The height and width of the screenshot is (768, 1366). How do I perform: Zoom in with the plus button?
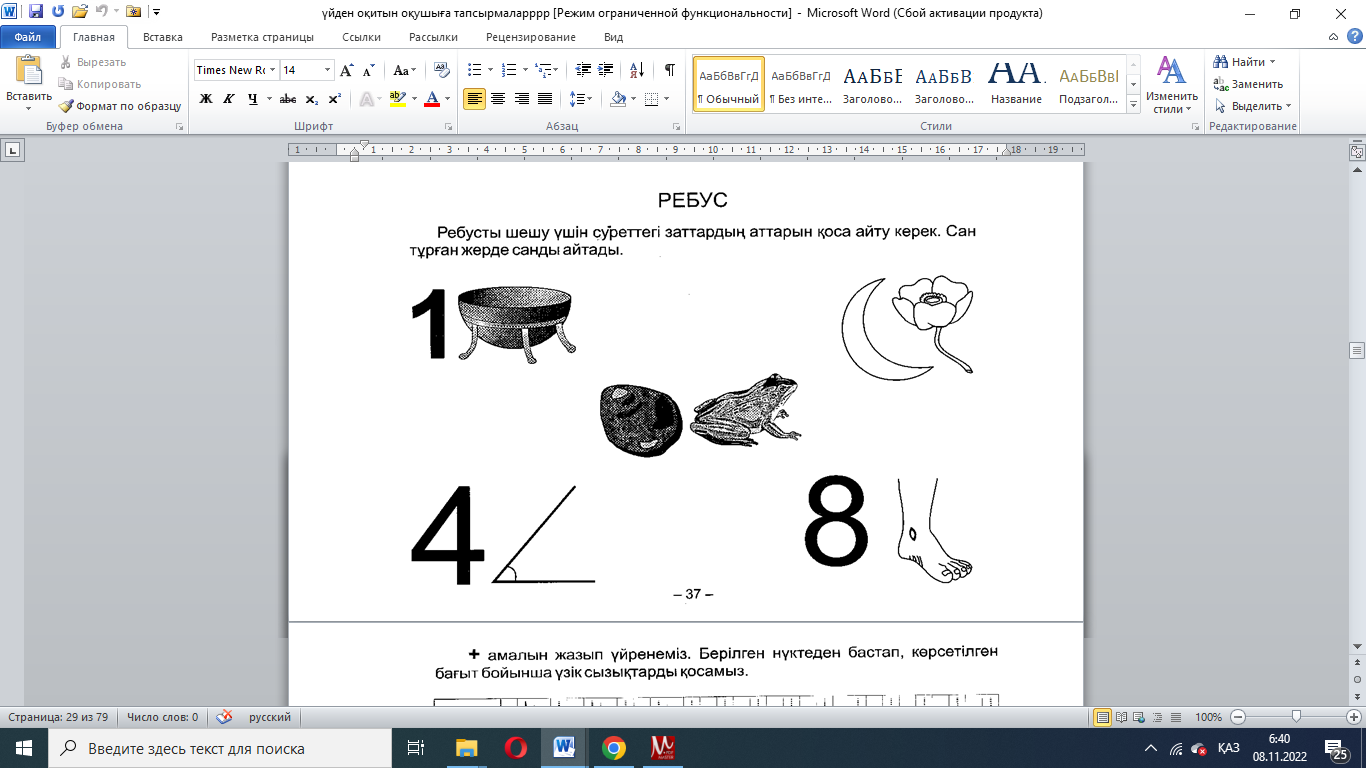click(1354, 717)
